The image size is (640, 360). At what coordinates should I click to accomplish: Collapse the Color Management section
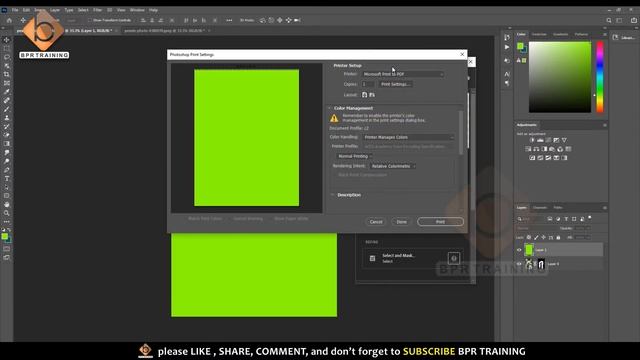point(330,108)
